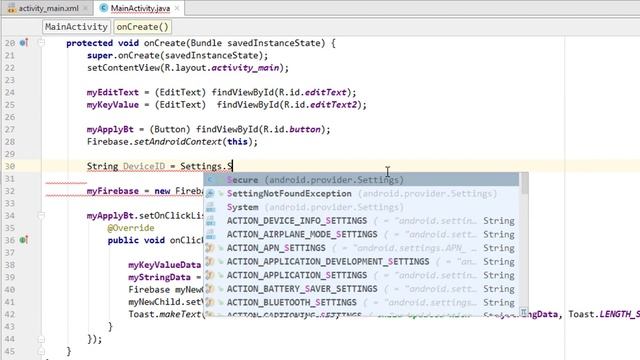640x360 pixels.
Task: Select ACTION_APPLICATION_DEVELOPMENT_SETTINGS suggestion
Action: pyautogui.click(x=361, y=262)
